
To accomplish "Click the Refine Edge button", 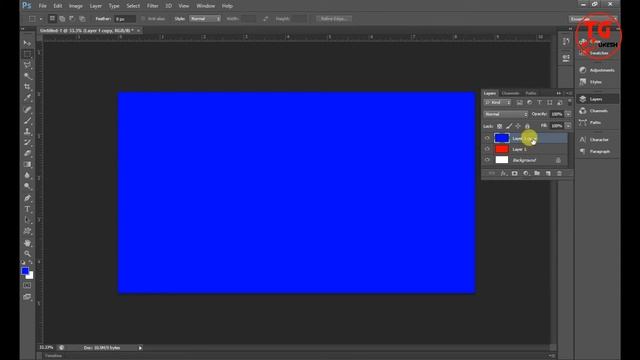I will click(333, 19).
